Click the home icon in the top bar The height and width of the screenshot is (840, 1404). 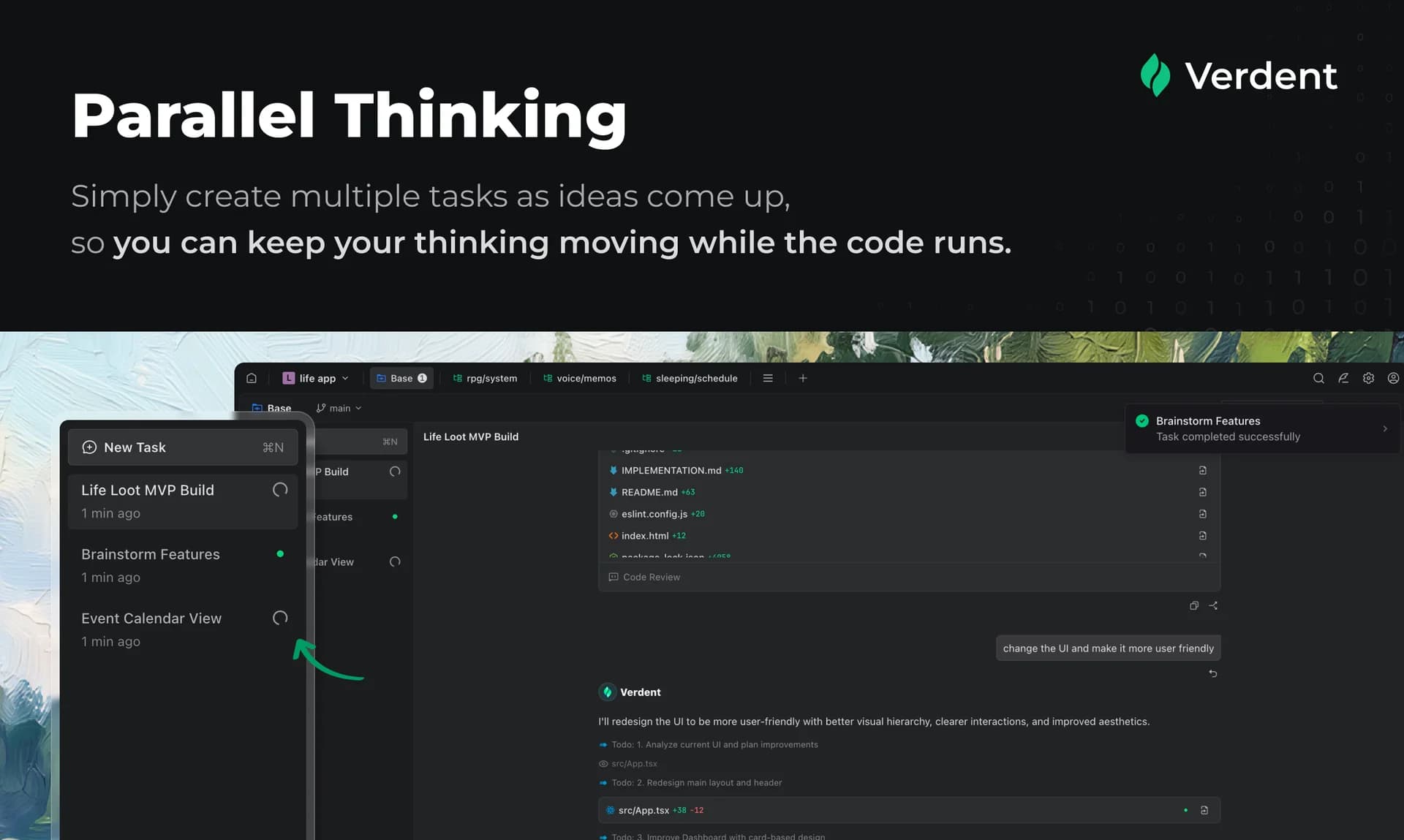[252, 378]
